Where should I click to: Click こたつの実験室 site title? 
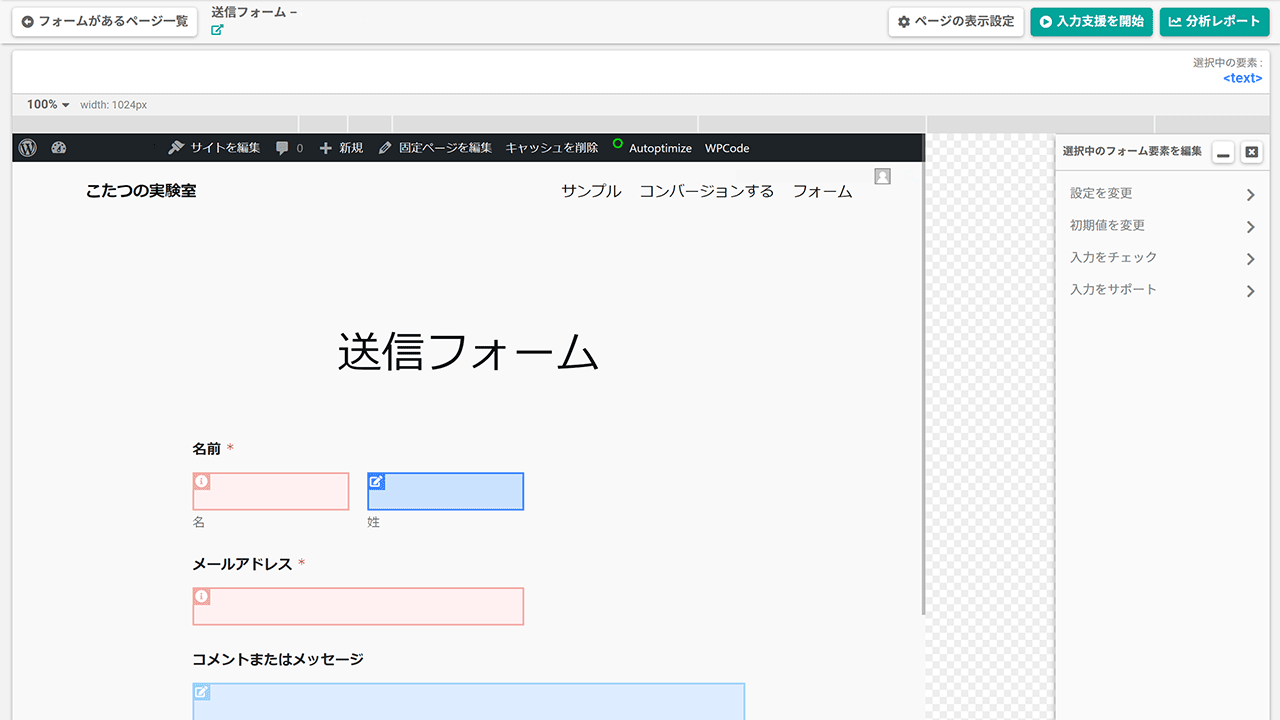141,191
